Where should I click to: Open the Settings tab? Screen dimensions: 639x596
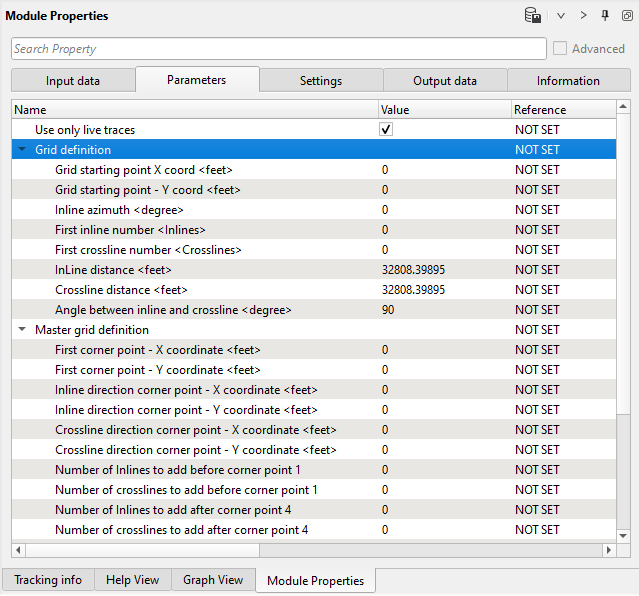[x=321, y=81]
